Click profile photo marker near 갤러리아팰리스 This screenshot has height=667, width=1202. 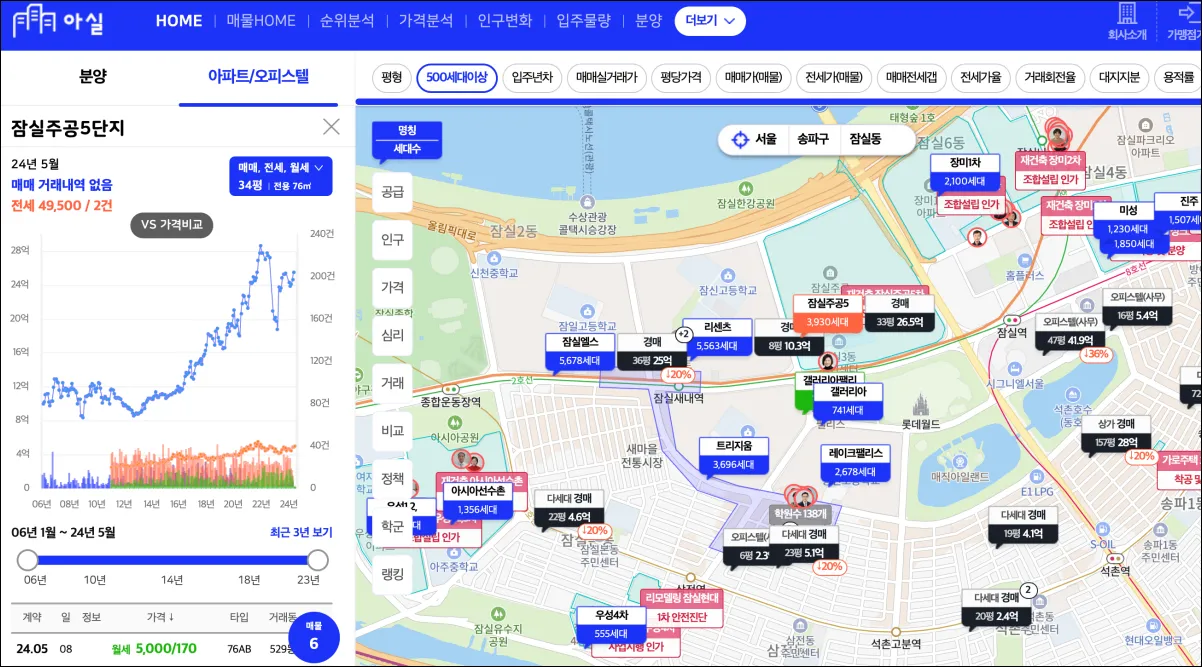828,361
